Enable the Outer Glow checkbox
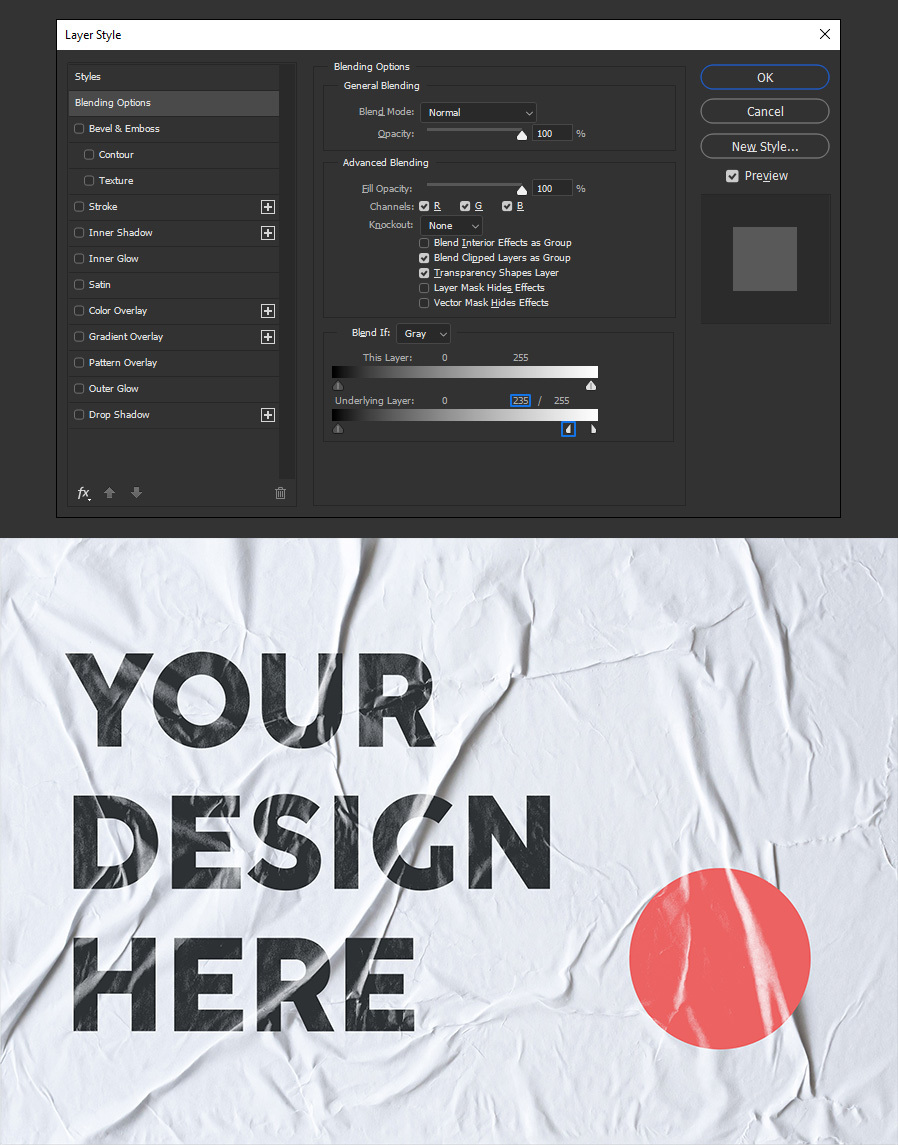This screenshot has width=898, height=1145. pos(79,388)
